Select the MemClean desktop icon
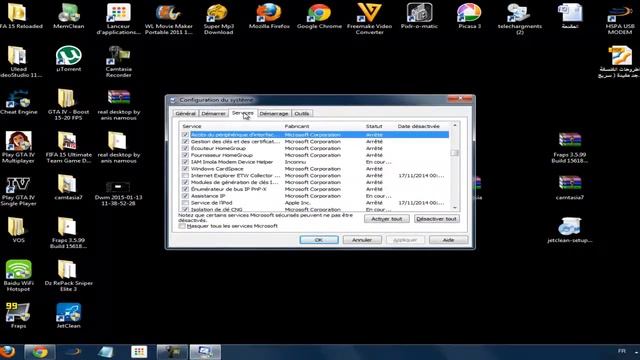 click(69, 16)
